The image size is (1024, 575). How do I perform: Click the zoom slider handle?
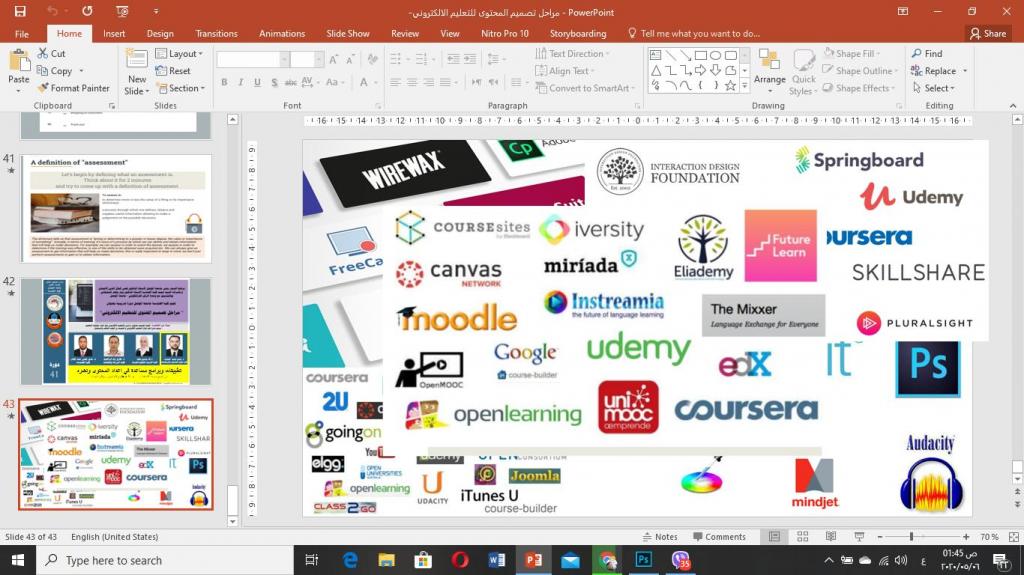(912, 537)
